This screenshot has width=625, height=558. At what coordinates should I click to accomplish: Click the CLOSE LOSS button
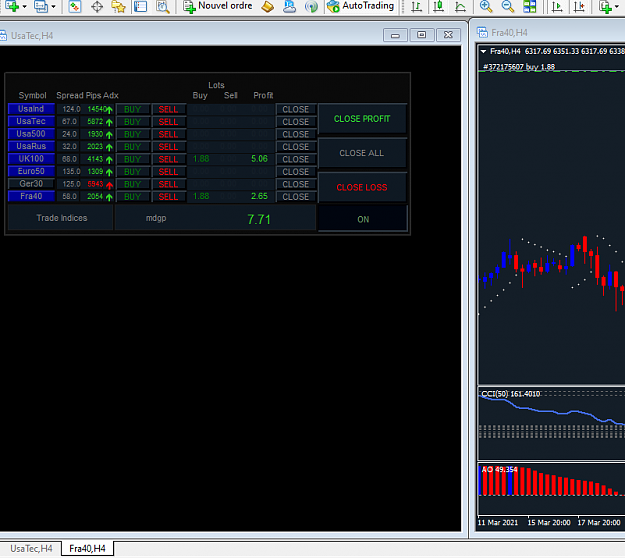pos(362,187)
